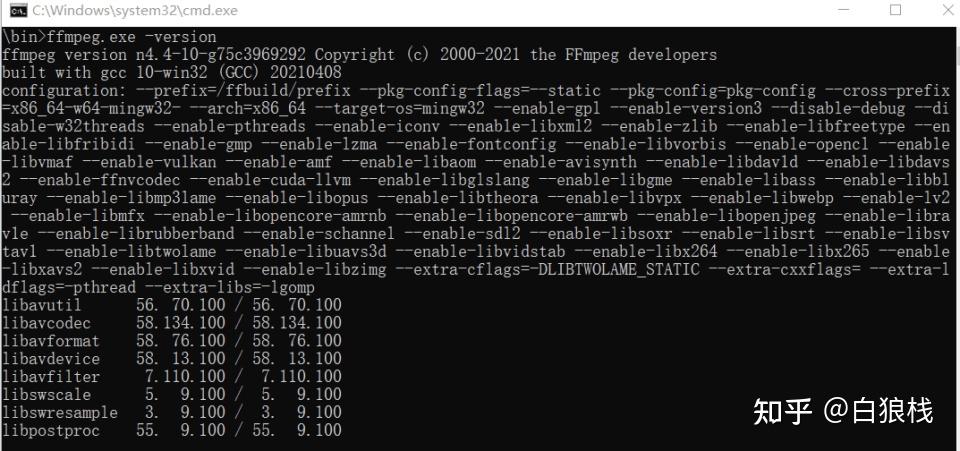
Task: Click the libavfilter version row
Action: (170, 377)
